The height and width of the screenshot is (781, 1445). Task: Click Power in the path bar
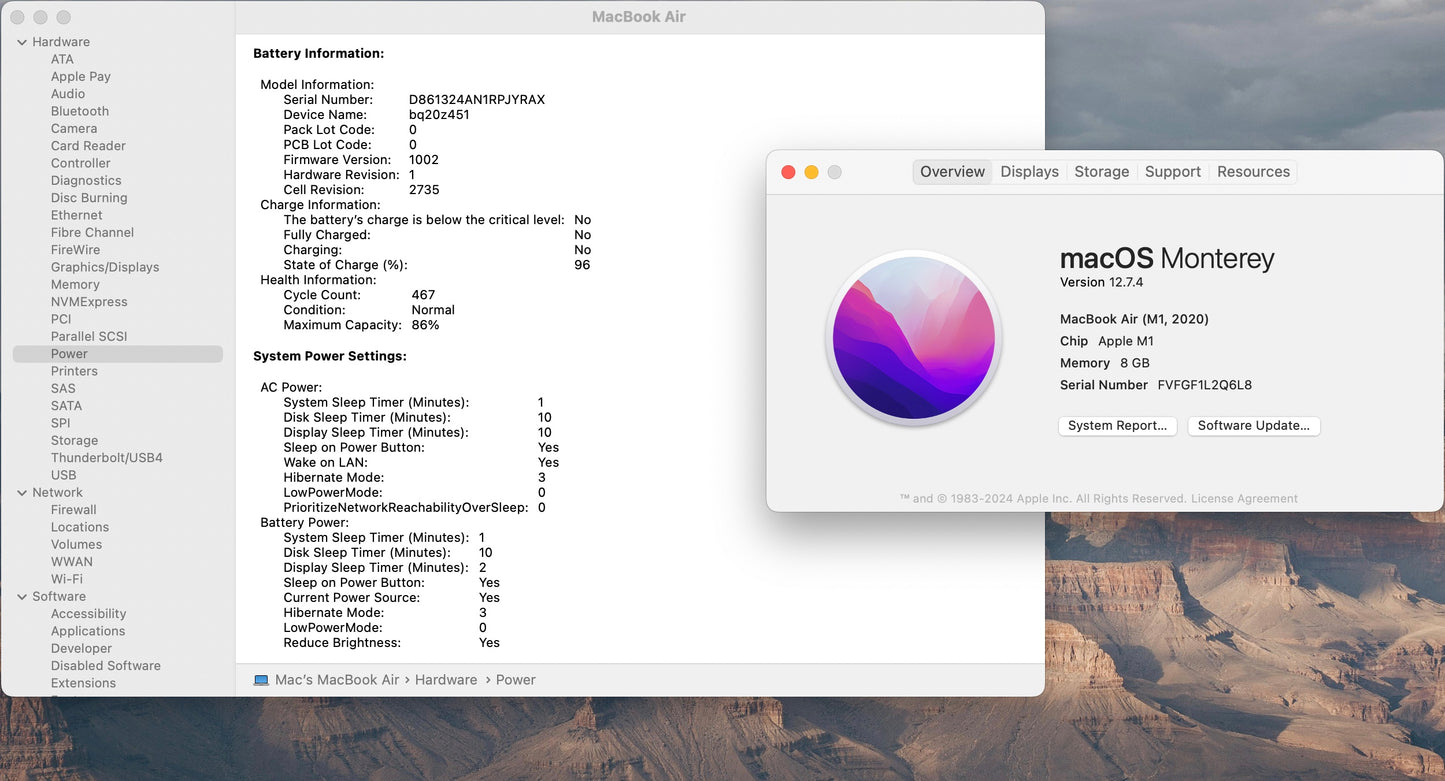click(x=516, y=680)
